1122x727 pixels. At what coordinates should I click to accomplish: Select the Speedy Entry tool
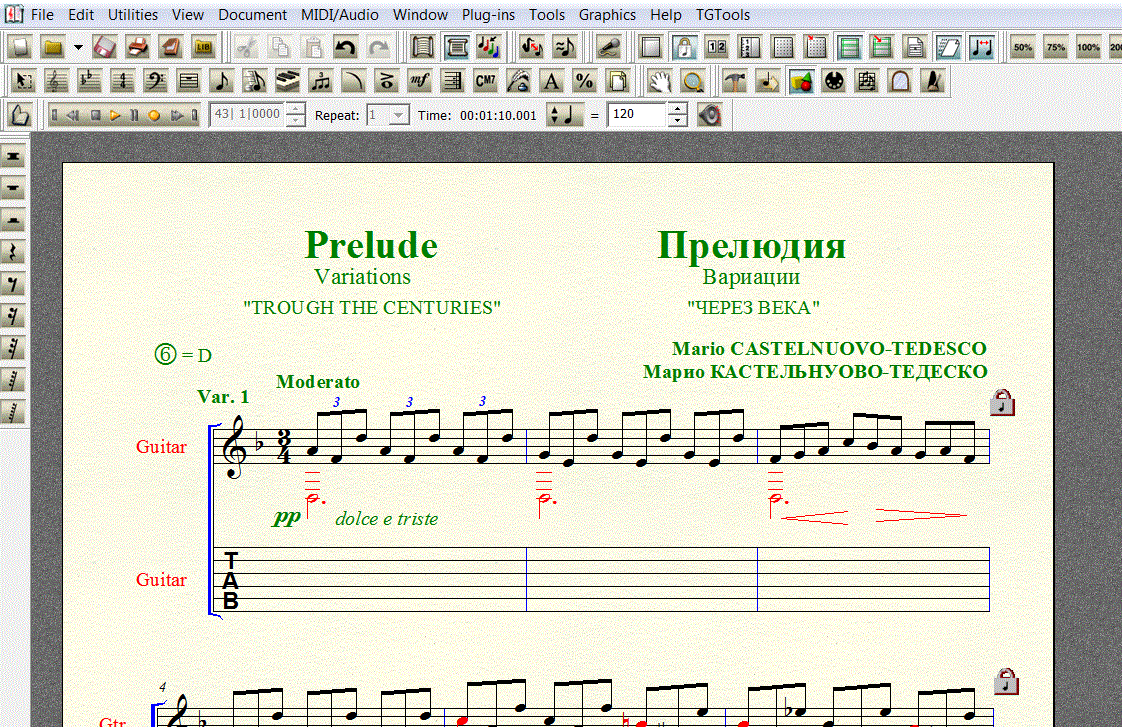click(254, 81)
